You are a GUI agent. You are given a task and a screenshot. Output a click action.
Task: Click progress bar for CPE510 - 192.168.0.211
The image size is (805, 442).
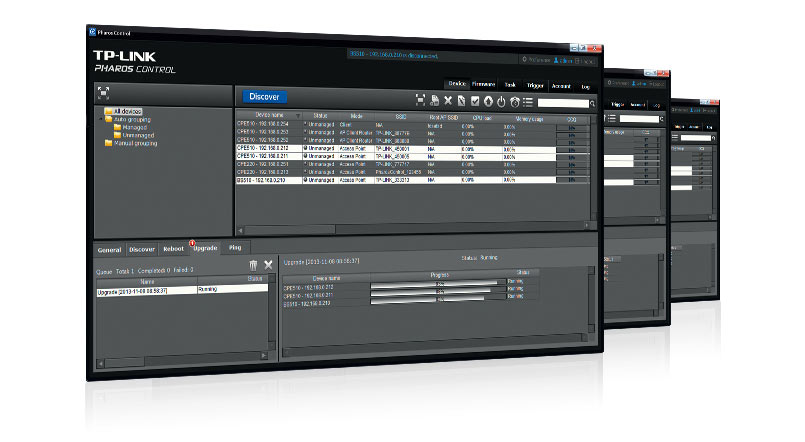point(438,291)
